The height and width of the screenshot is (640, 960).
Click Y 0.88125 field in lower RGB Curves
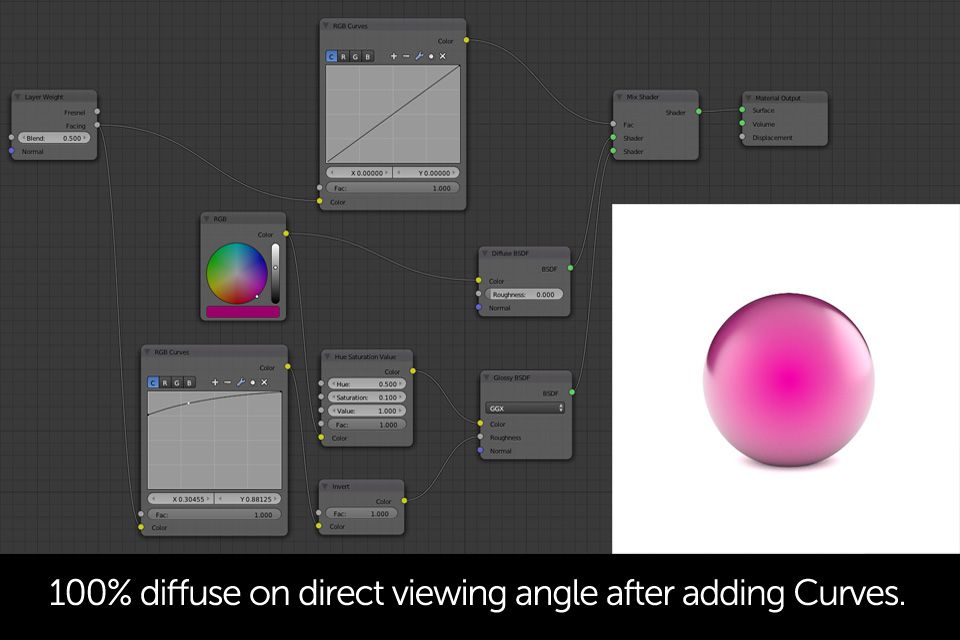pos(248,499)
